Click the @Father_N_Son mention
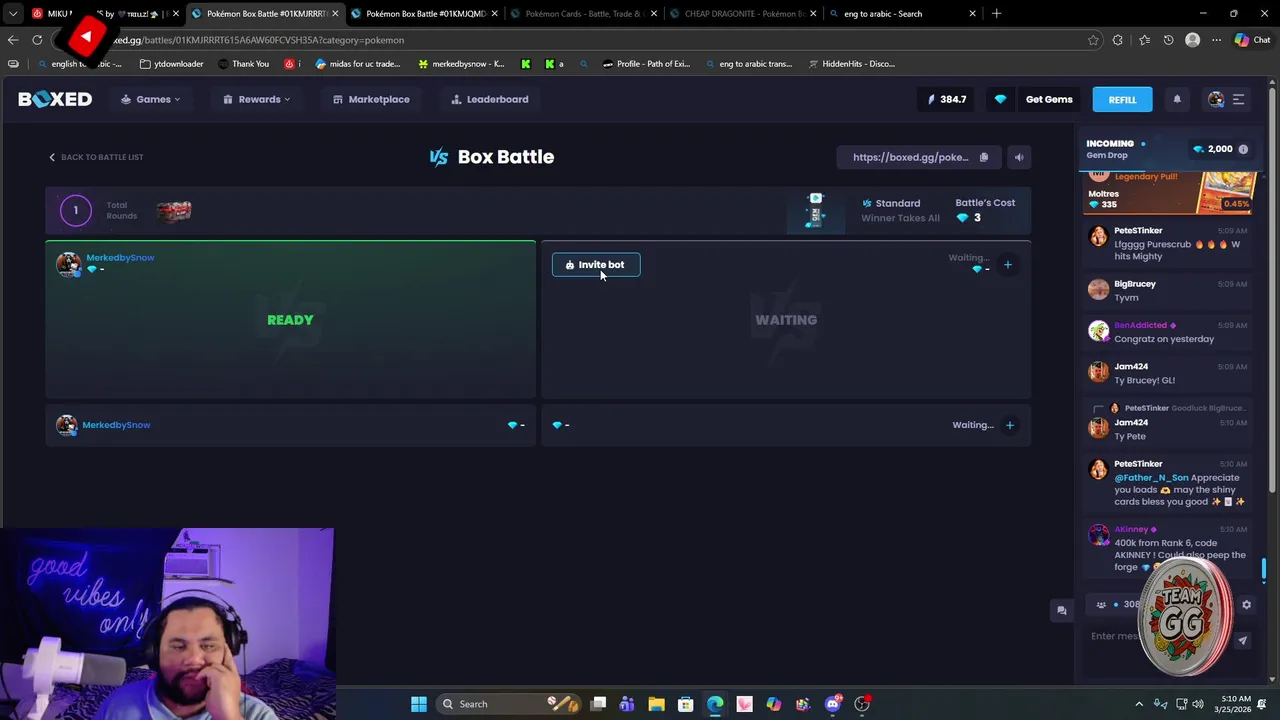This screenshot has height=720, width=1280. (x=1151, y=478)
